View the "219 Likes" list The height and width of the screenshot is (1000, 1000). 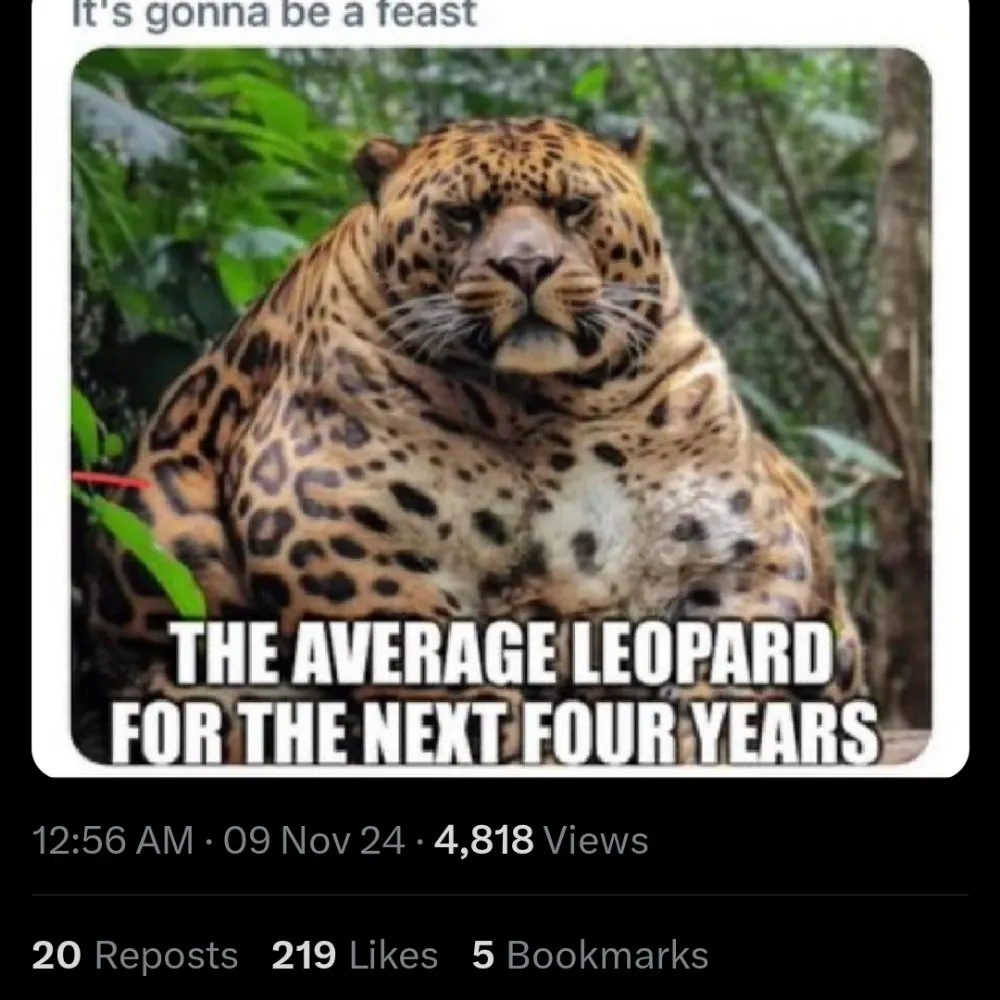(355, 955)
